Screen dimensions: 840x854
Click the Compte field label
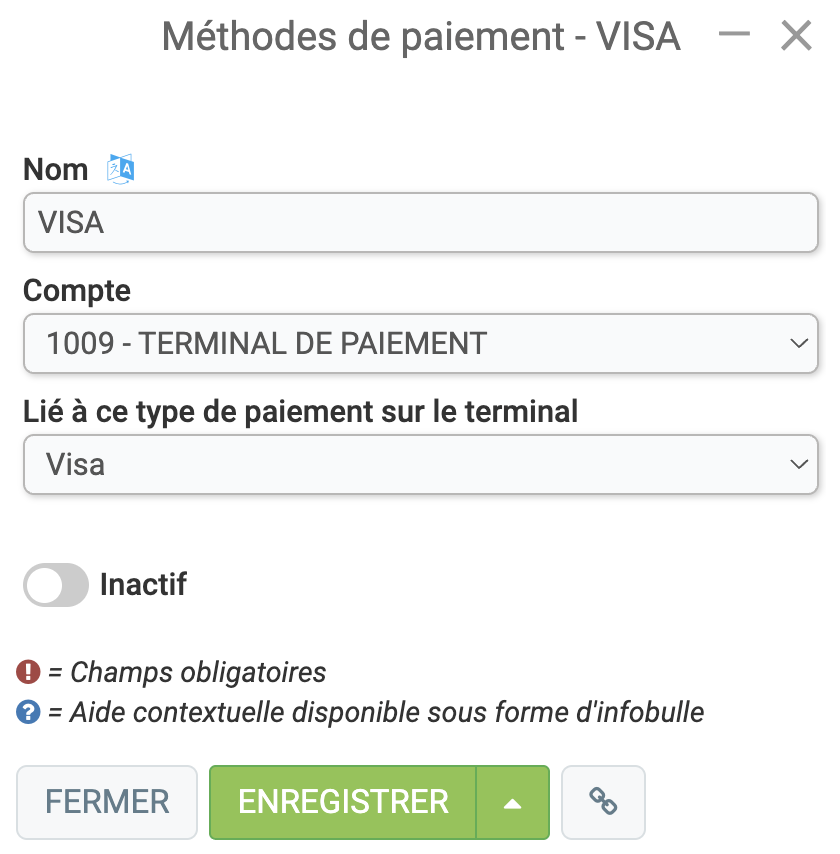pyautogui.click(x=77, y=290)
